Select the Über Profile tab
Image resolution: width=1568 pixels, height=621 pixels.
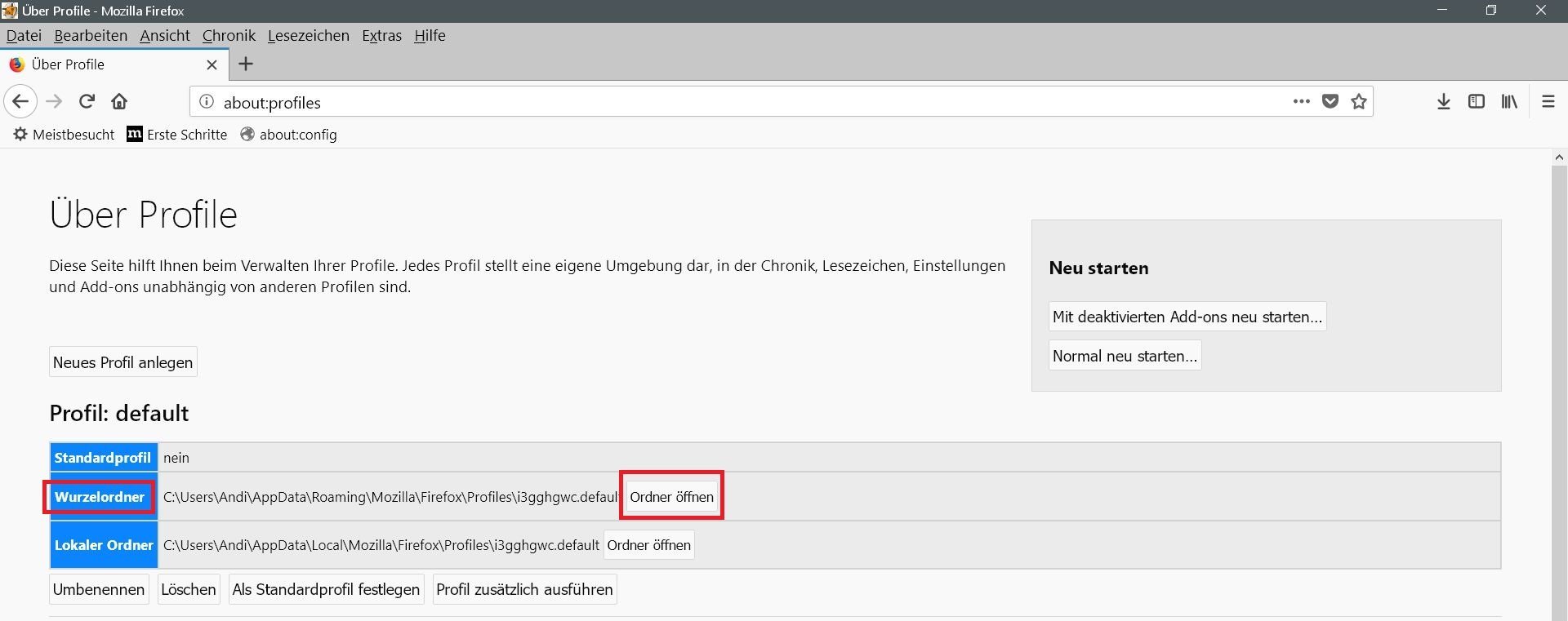pyautogui.click(x=114, y=64)
